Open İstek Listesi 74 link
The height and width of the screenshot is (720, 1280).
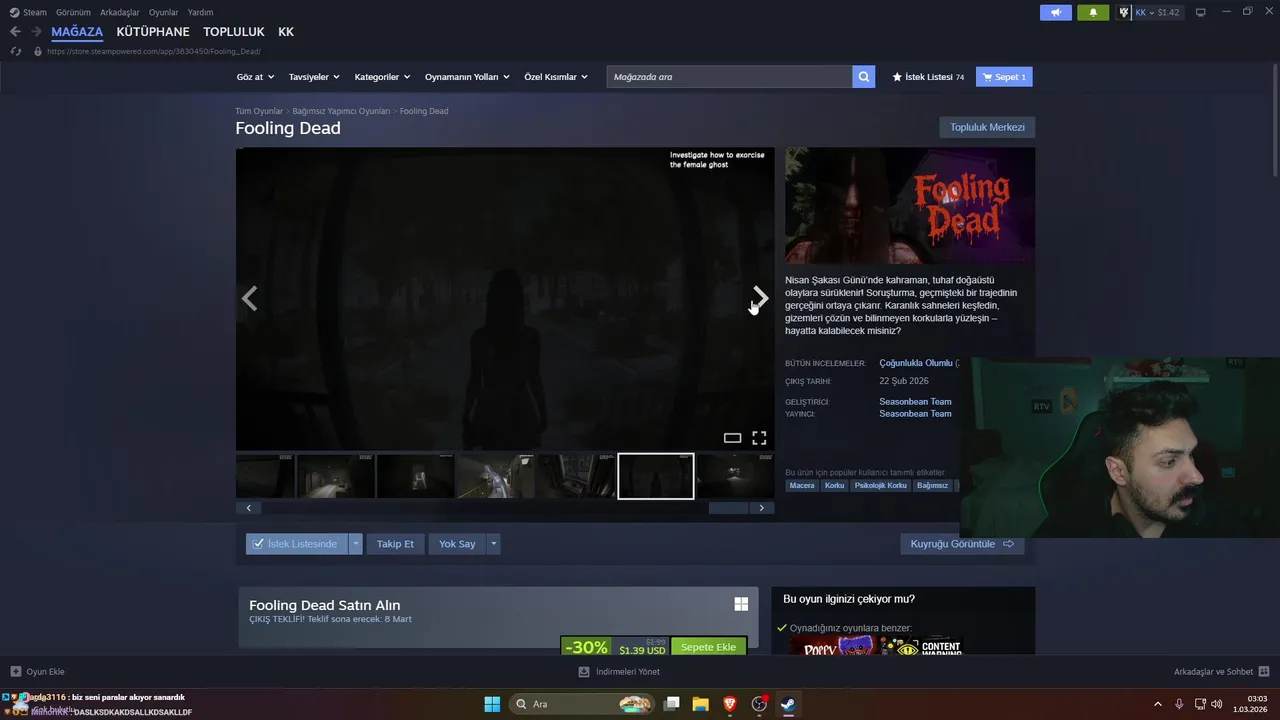pyautogui.click(x=928, y=77)
